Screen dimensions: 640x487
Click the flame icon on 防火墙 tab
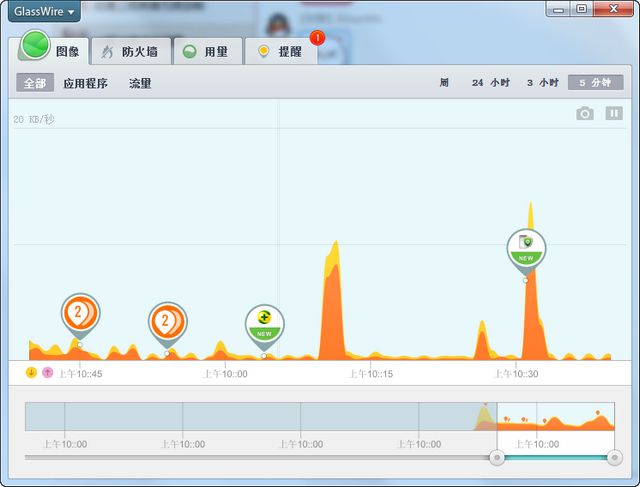coord(107,52)
